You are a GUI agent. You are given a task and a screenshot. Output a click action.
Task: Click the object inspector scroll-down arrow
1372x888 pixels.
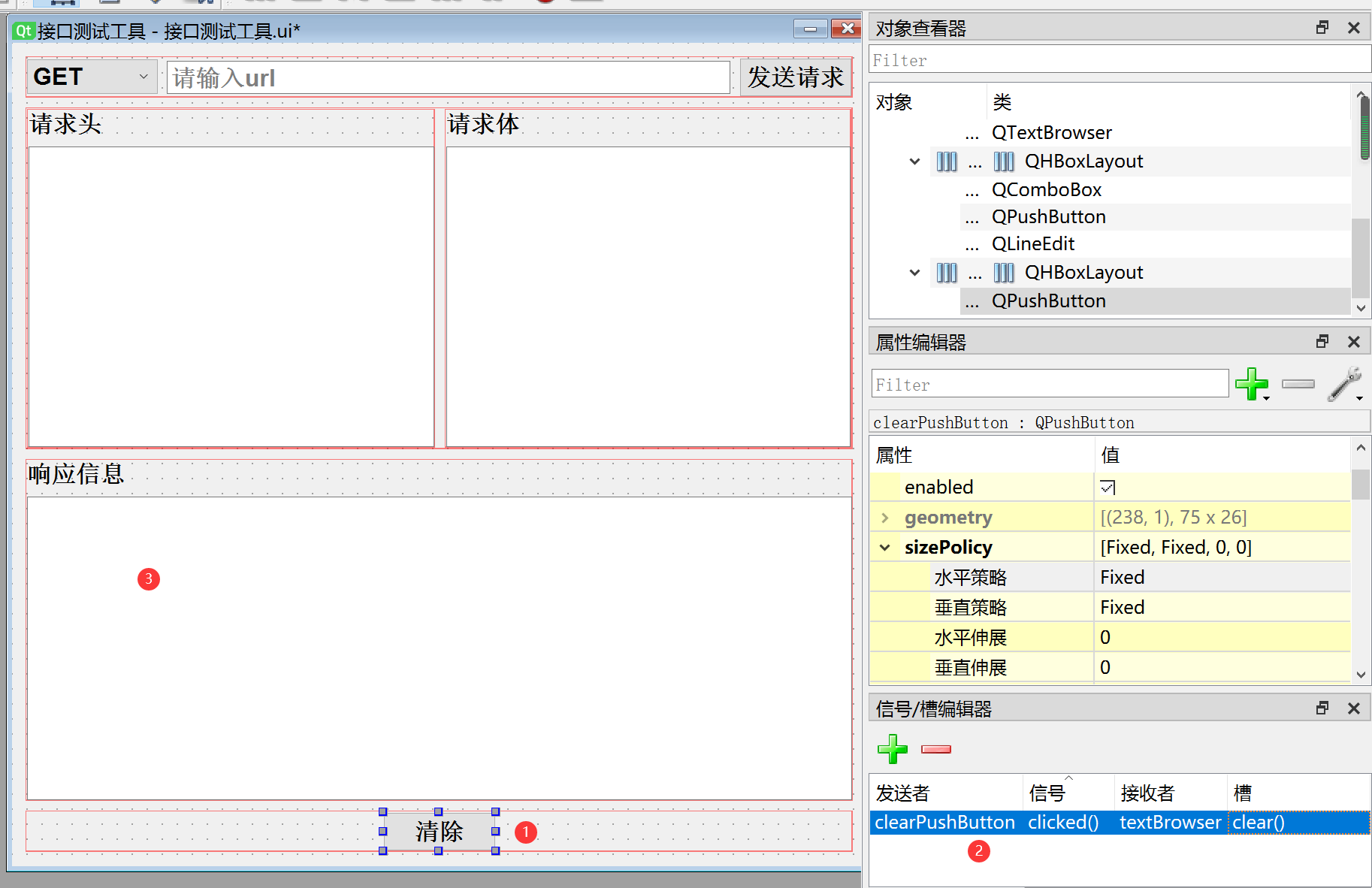tap(1361, 308)
